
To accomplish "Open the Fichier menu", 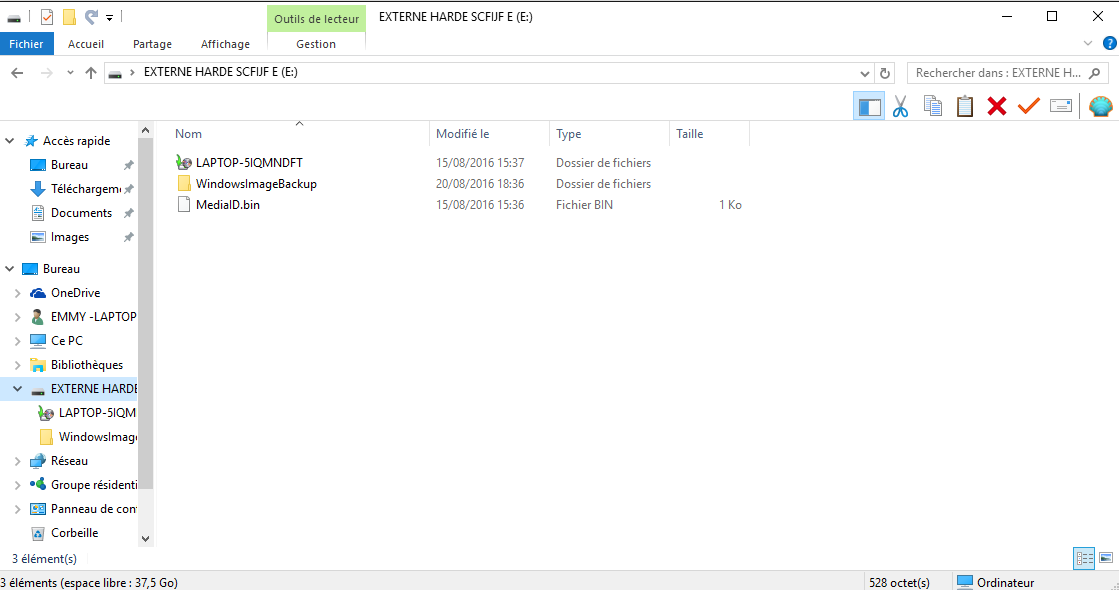I will (x=26, y=44).
